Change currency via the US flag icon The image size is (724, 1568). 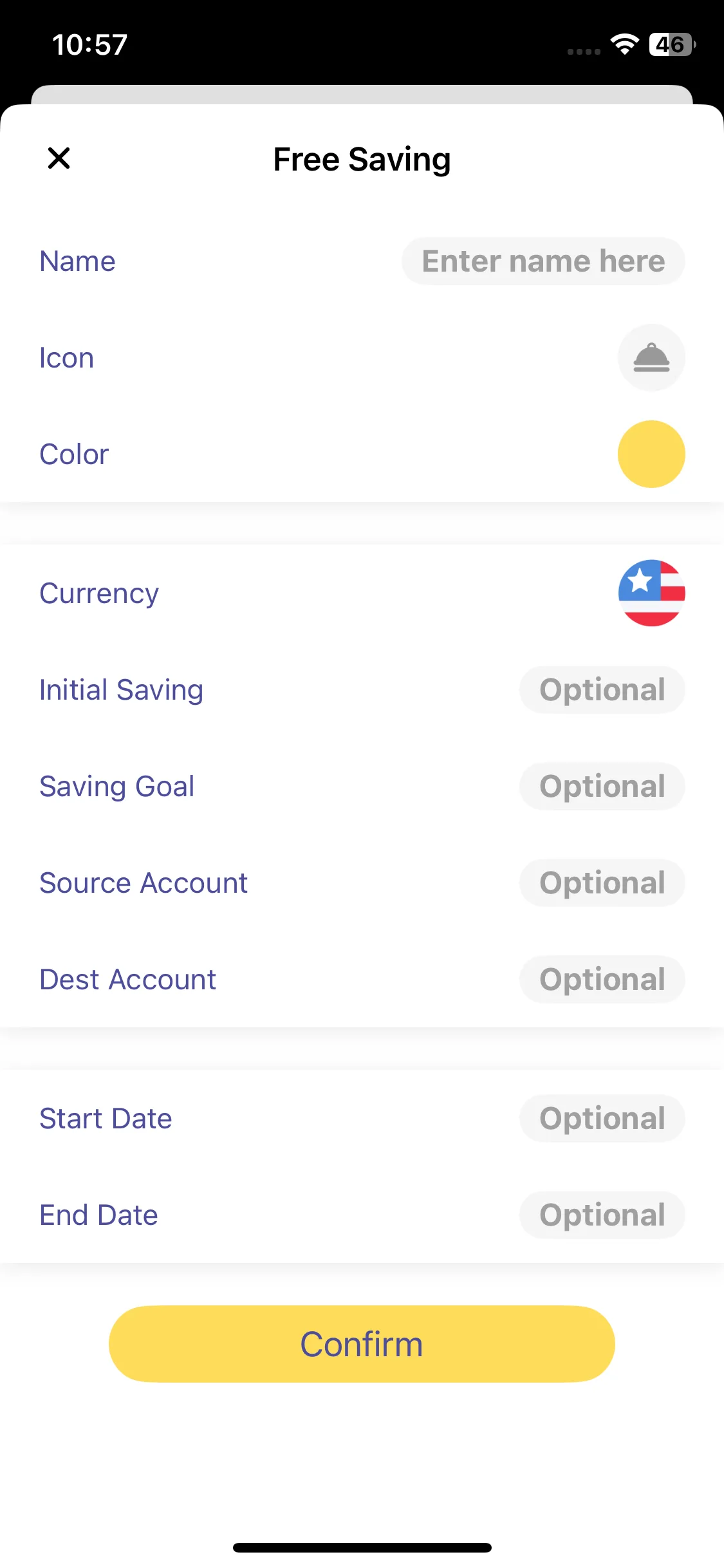click(651, 593)
